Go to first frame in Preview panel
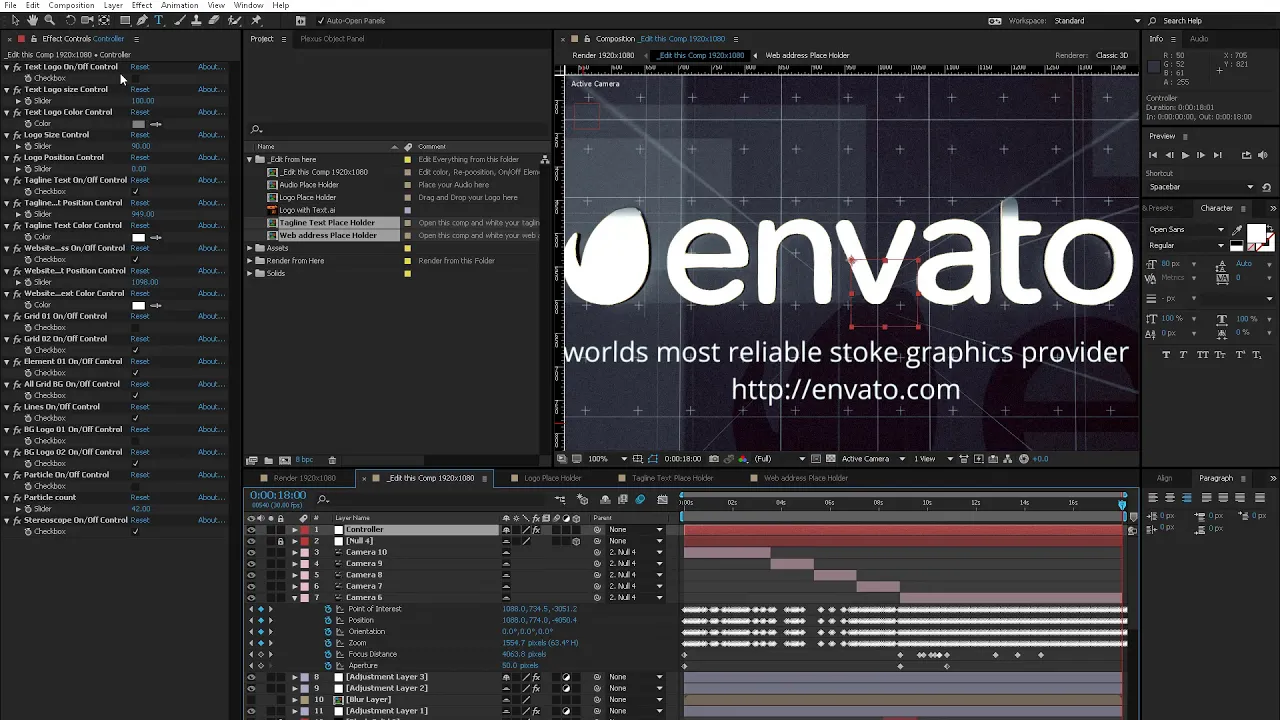The width and height of the screenshot is (1280, 720). [1153, 155]
